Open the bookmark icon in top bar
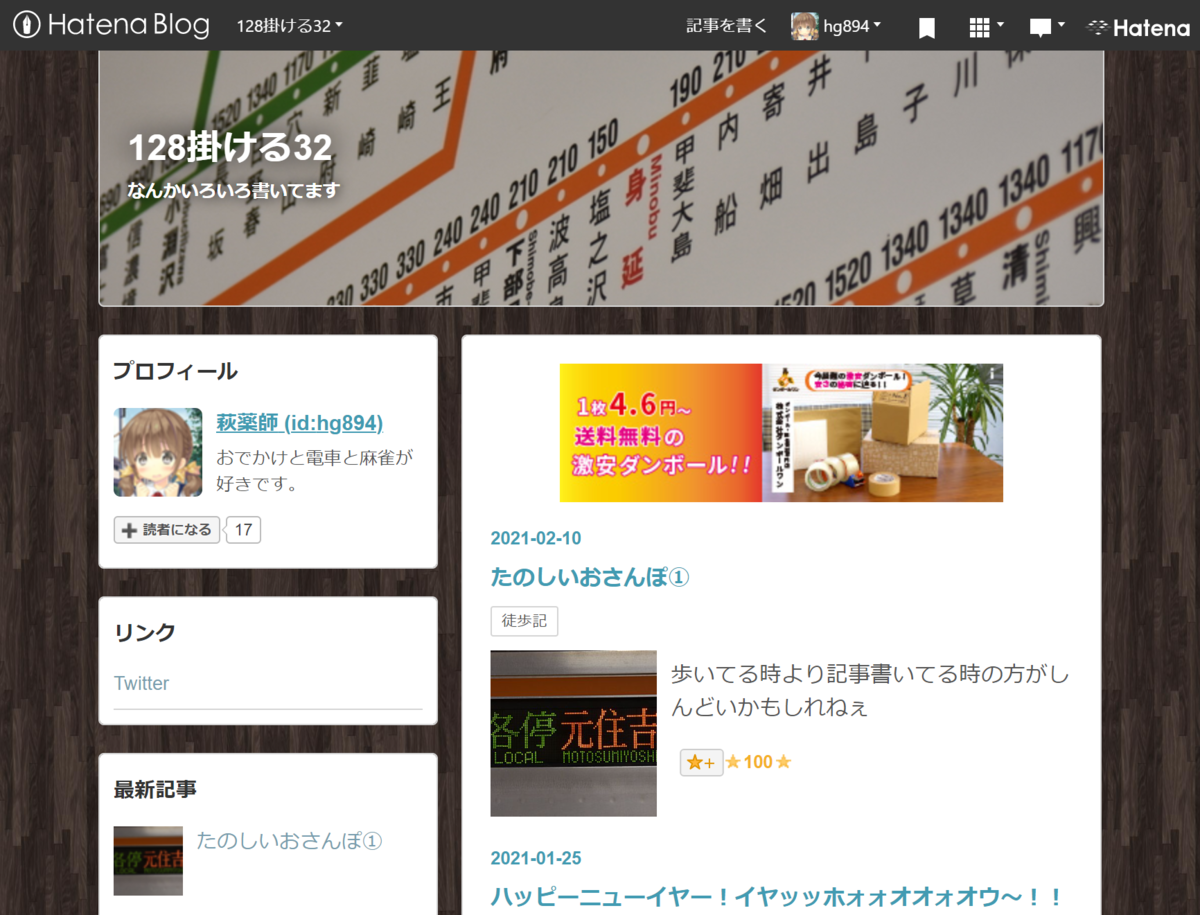The height and width of the screenshot is (915, 1200). (x=927, y=28)
